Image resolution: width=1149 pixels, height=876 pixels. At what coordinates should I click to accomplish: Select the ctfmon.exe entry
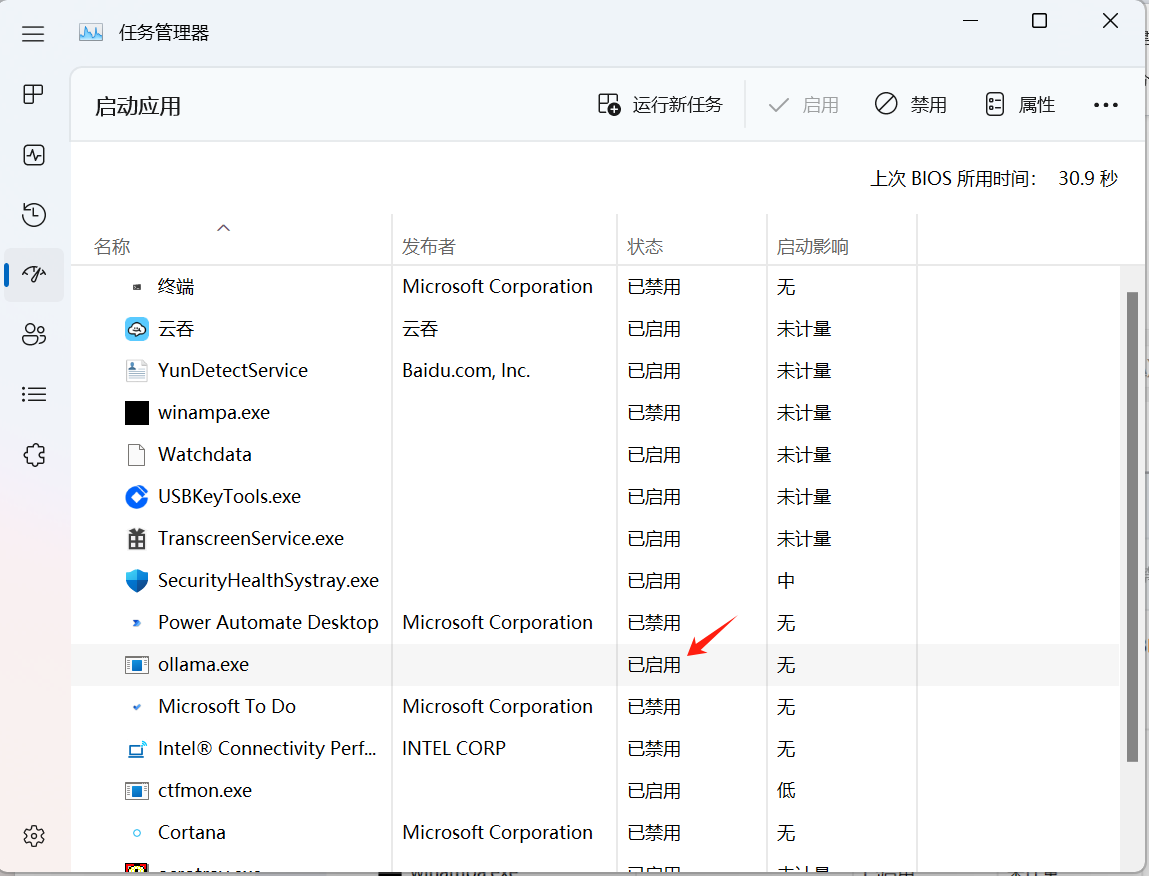pos(205,791)
